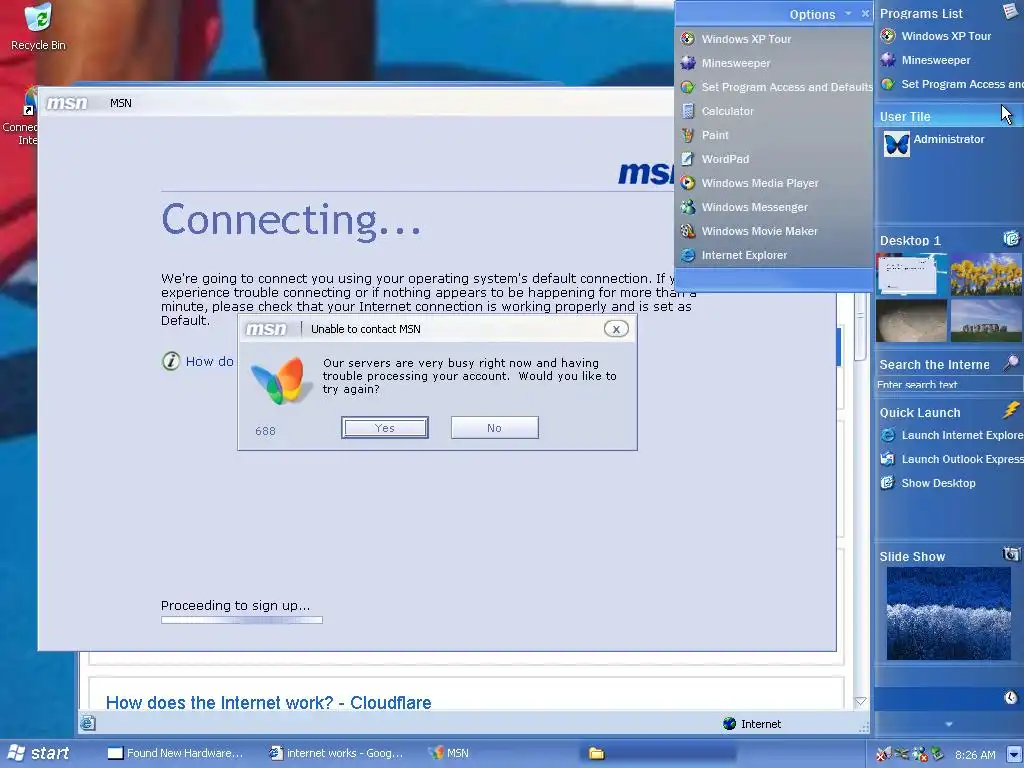Click Yes to try contacting MSN again
Screen dimensions: 1024x768
(x=385, y=428)
